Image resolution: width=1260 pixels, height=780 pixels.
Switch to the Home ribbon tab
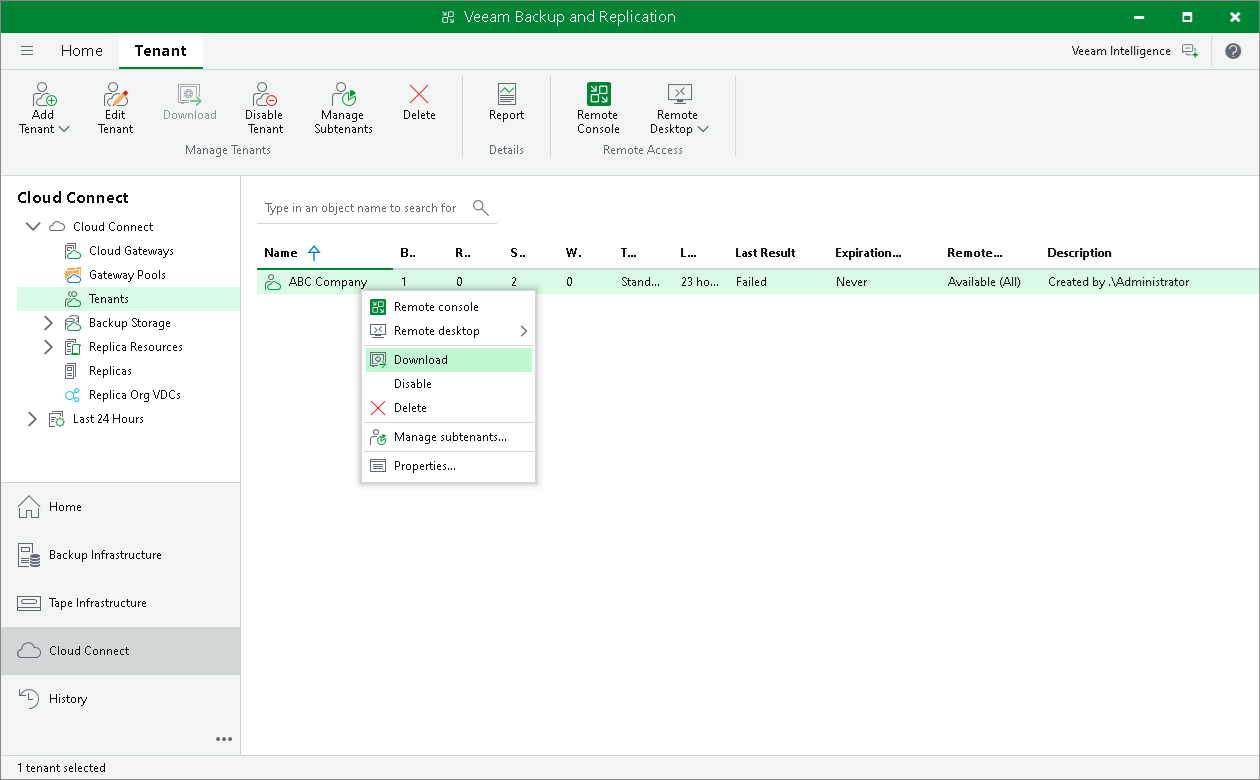81,51
